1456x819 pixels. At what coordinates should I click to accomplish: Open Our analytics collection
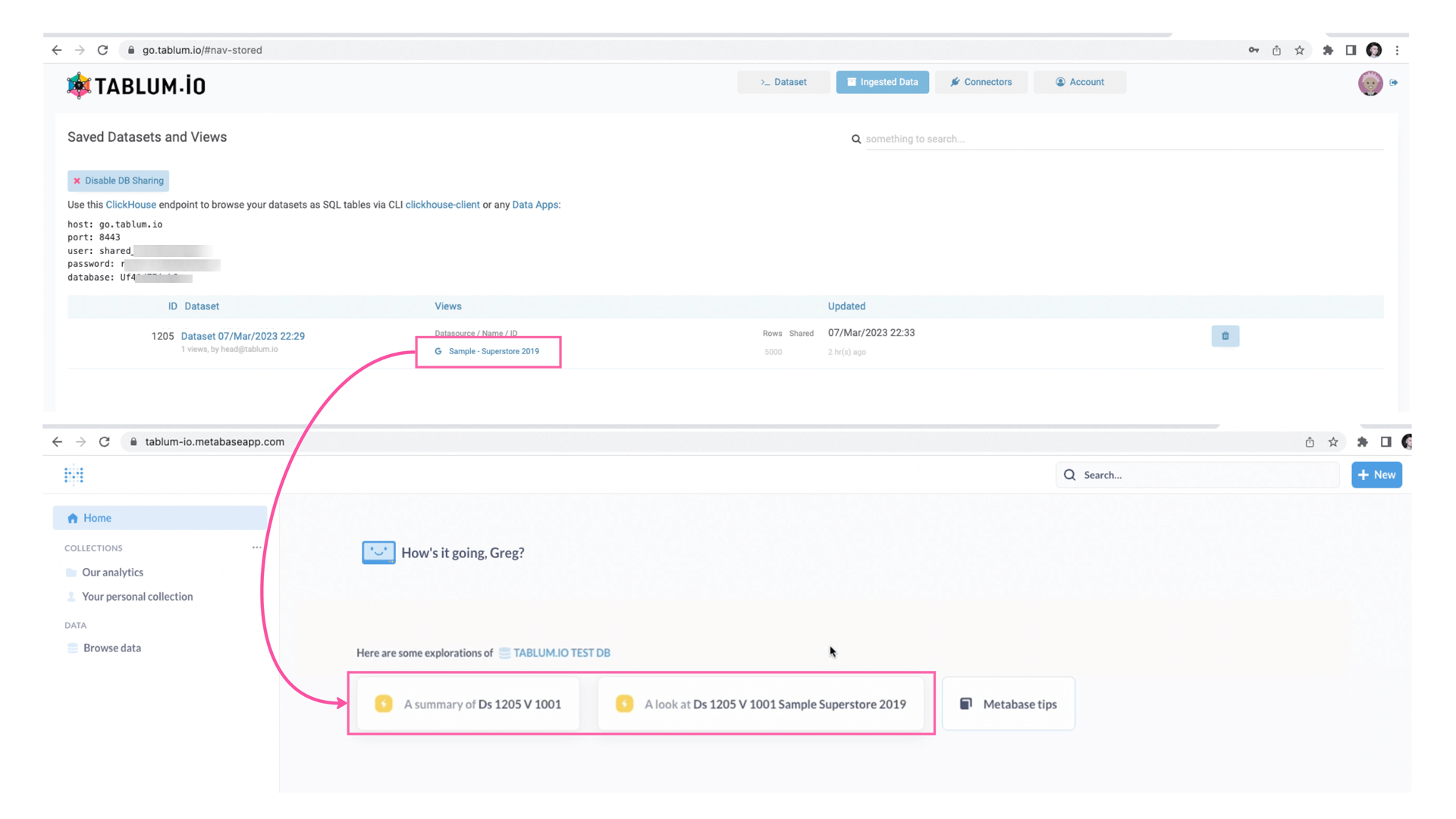[112, 573]
